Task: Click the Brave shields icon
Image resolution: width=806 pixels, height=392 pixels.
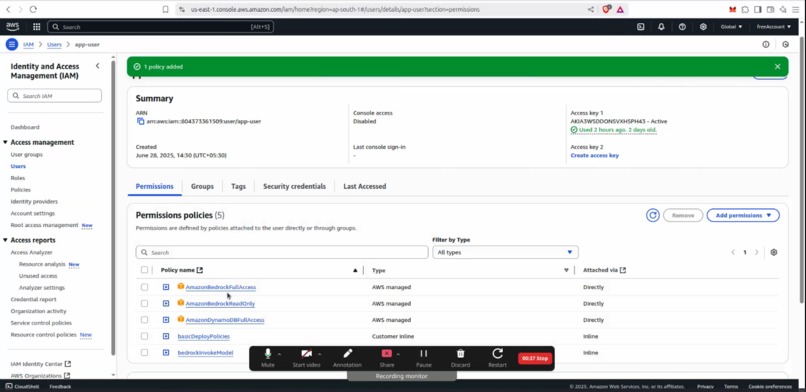Action: coord(606,9)
